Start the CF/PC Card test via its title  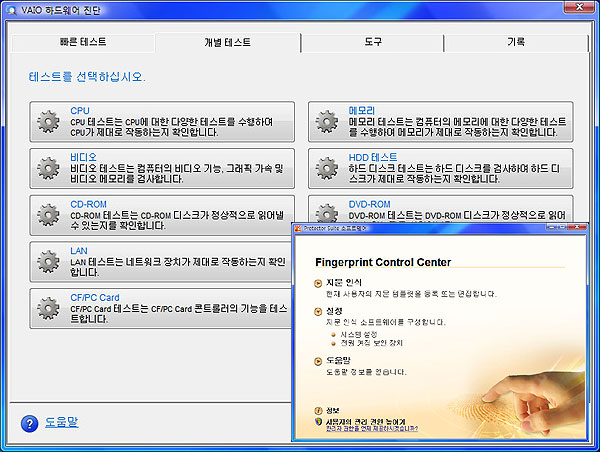coord(95,298)
